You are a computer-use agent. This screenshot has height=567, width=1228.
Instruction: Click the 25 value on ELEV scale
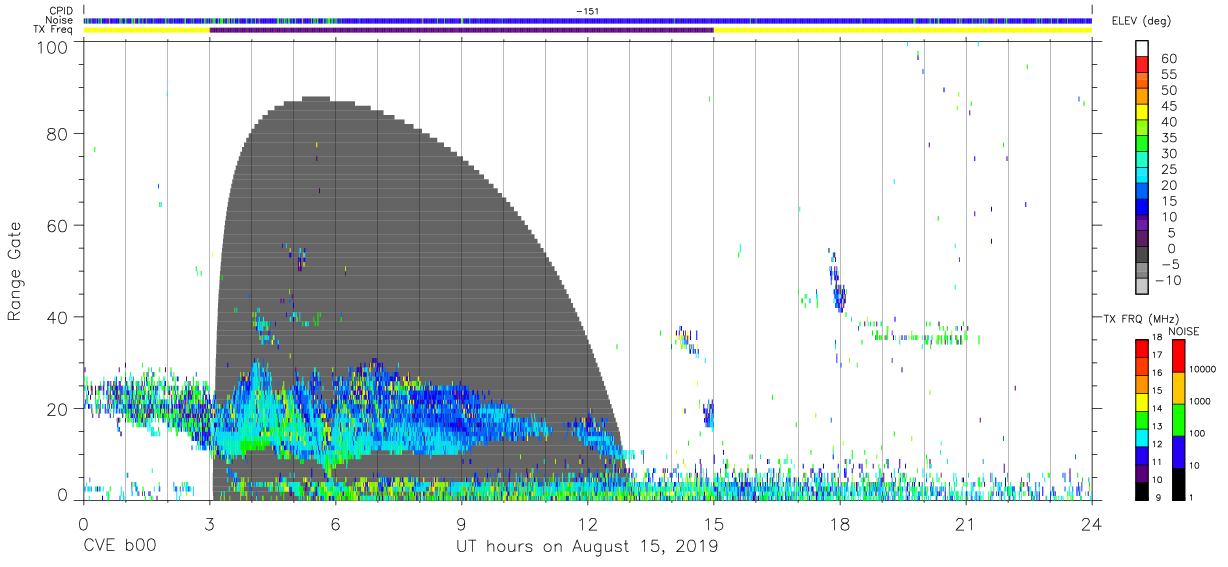tap(1168, 169)
